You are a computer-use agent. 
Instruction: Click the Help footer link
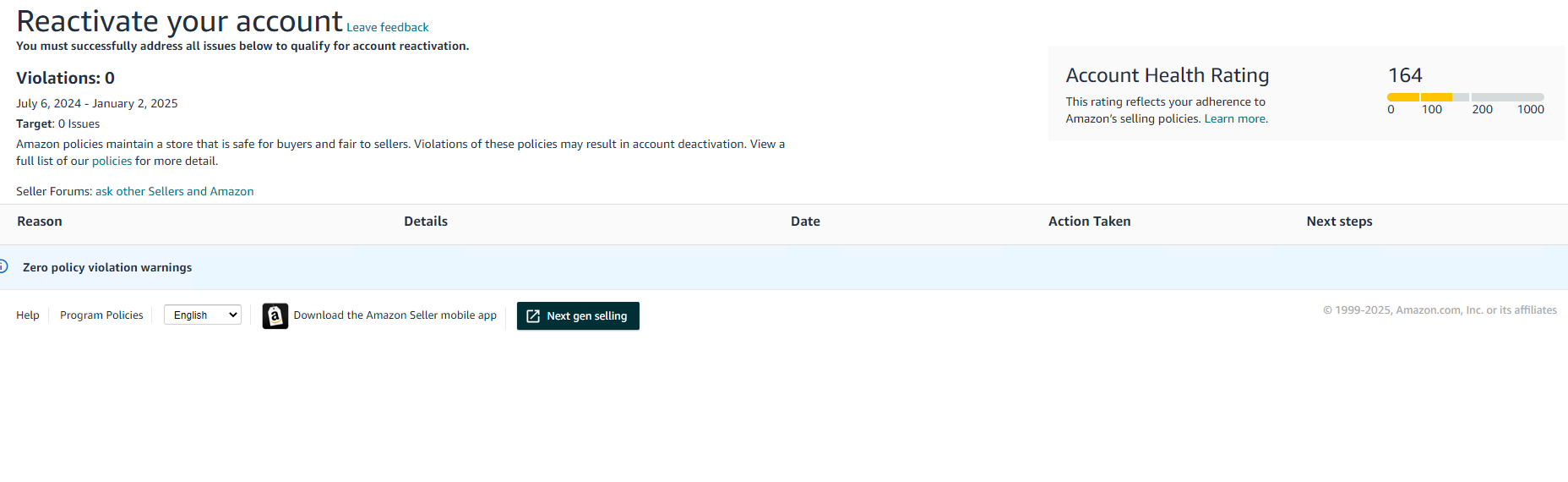(x=28, y=315)
